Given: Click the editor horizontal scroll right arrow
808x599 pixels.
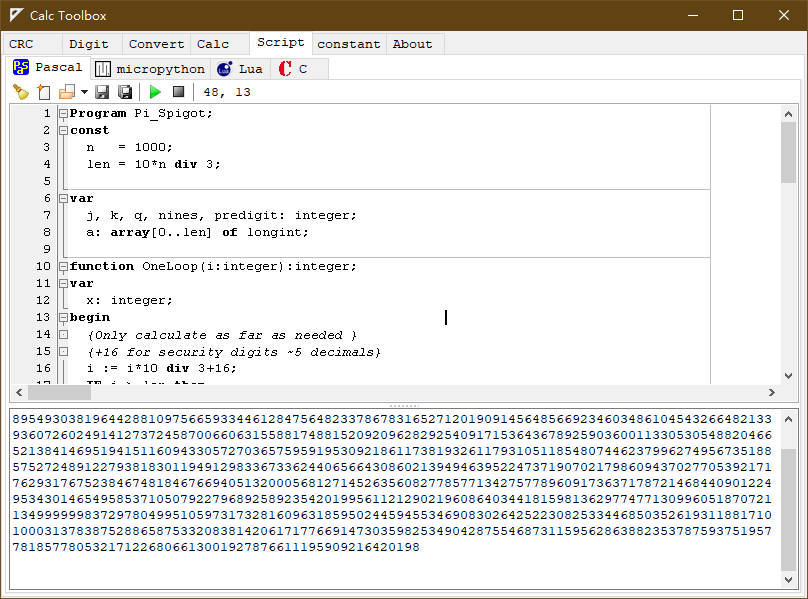Looking at the screenshot, I should click(x=771, y=393).
